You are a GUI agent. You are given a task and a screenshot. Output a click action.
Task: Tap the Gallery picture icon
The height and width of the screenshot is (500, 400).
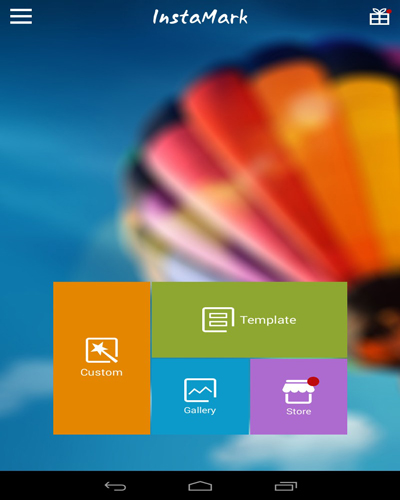pyautogui.click(x=200, y=390)
